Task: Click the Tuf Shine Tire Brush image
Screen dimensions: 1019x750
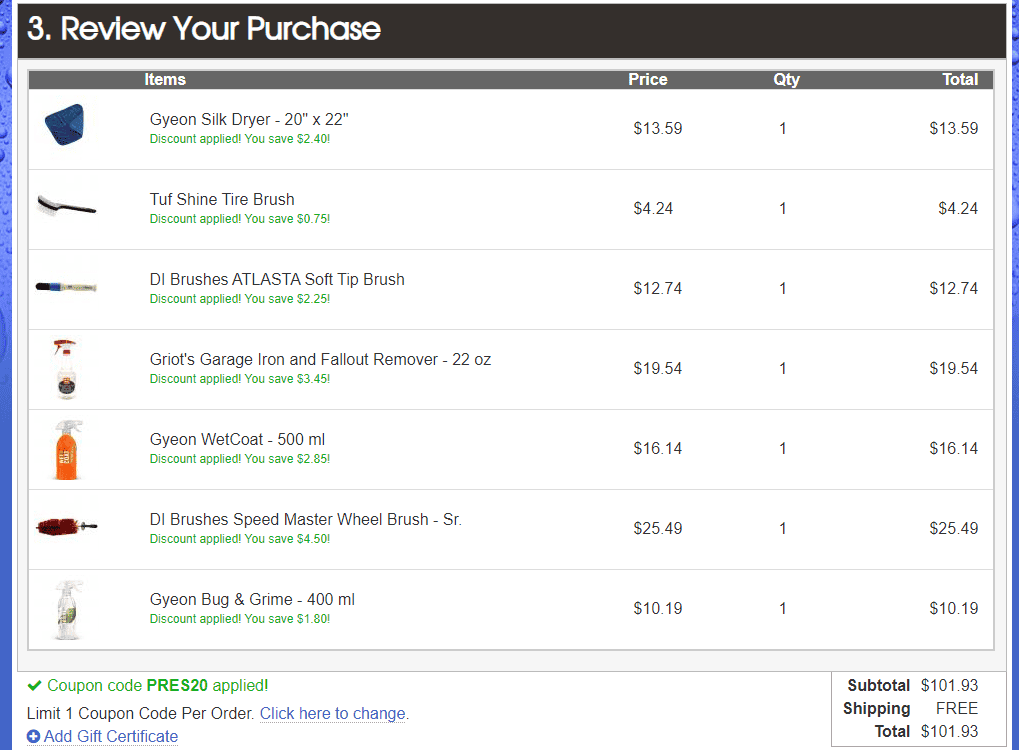Action: 66,206
